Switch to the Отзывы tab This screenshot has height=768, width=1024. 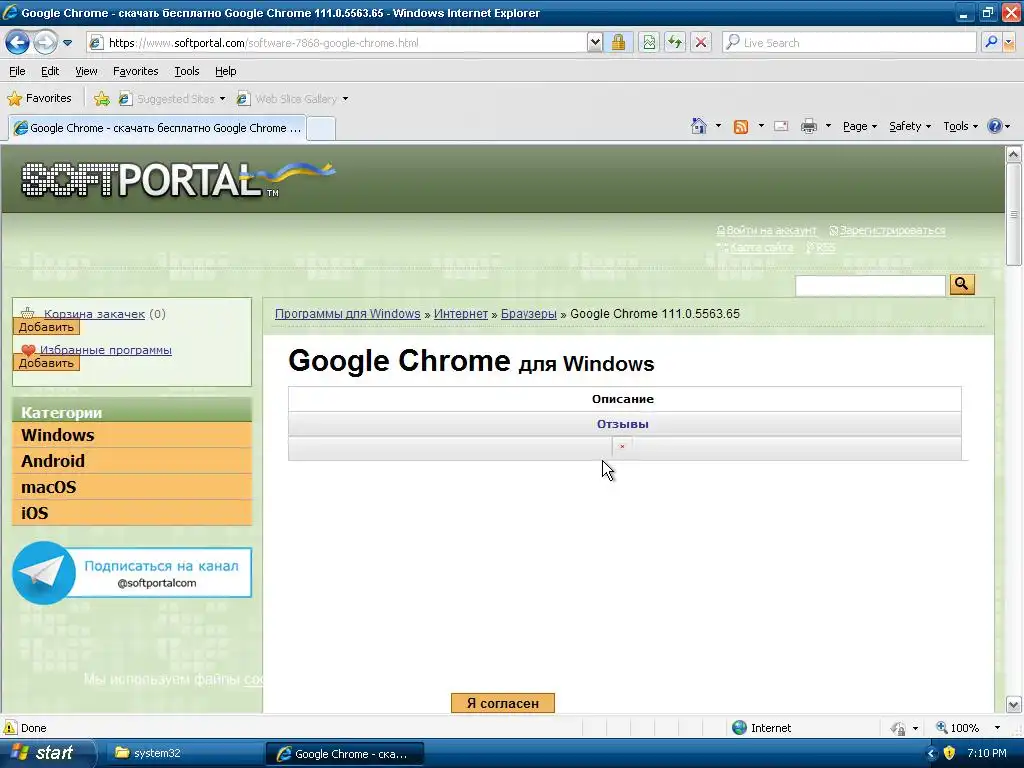pos(624,424)
